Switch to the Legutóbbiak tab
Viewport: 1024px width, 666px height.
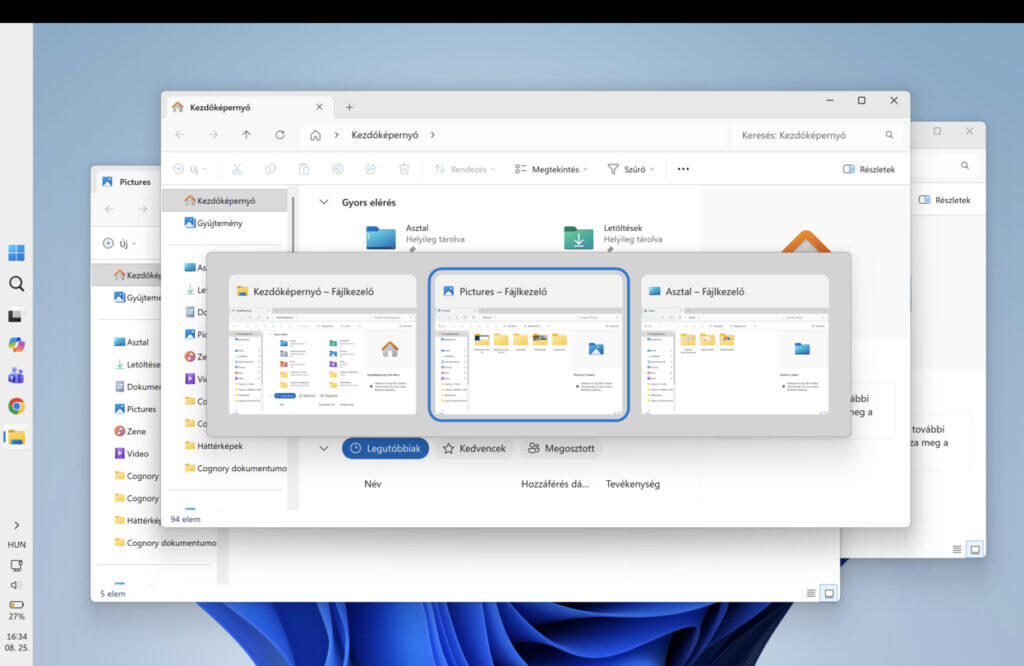tap(385, 449)
